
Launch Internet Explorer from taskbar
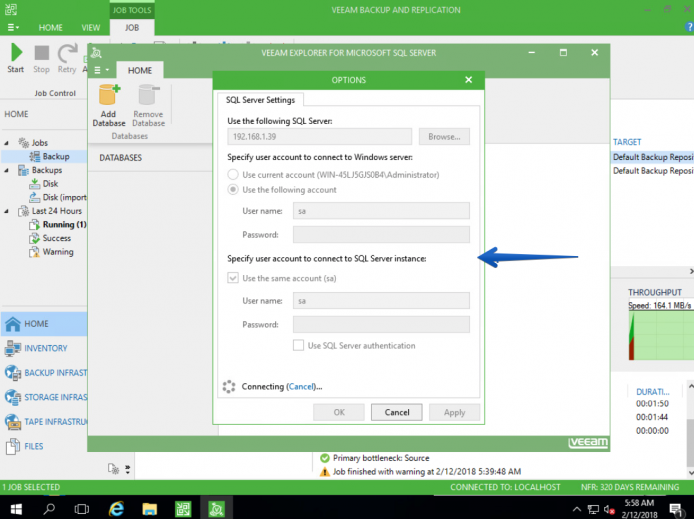[116, 509]
